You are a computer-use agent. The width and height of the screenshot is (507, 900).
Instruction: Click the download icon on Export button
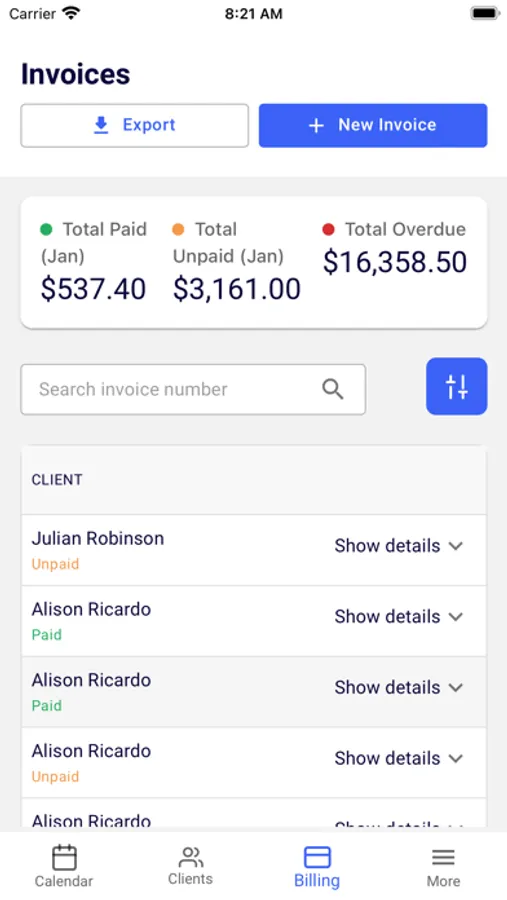tap(101, 125)
